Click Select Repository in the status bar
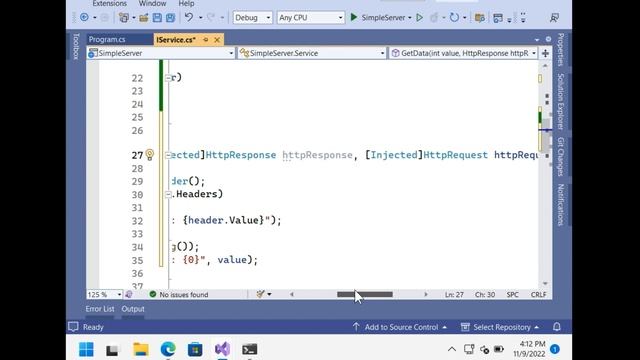 click(x=501, y=327)
